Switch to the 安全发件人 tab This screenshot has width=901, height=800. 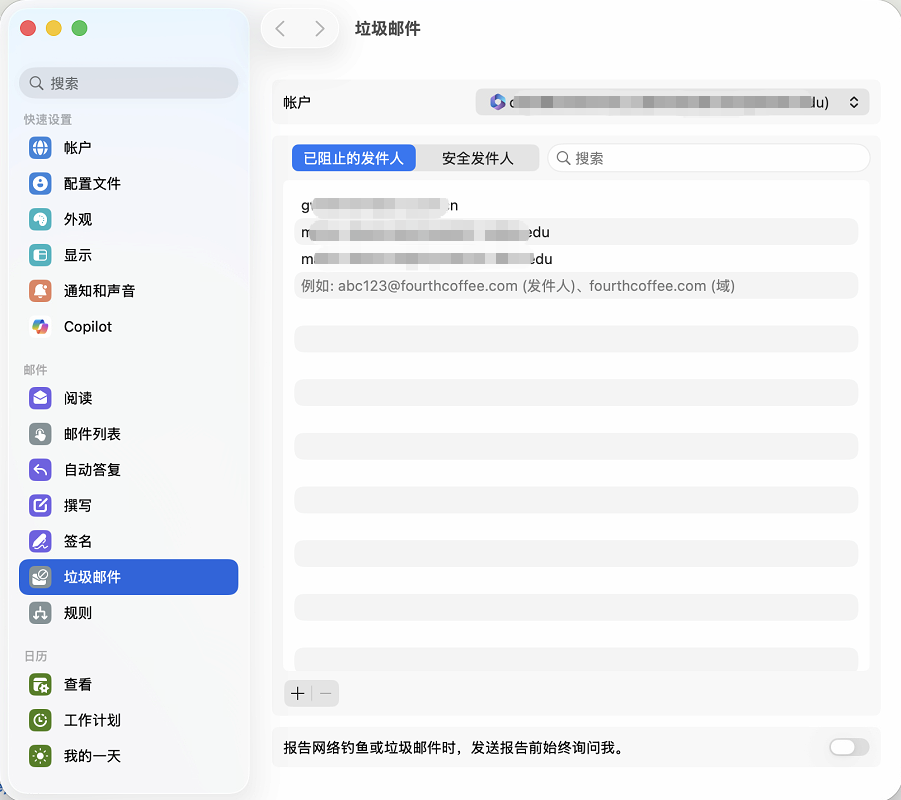point(477,158)
